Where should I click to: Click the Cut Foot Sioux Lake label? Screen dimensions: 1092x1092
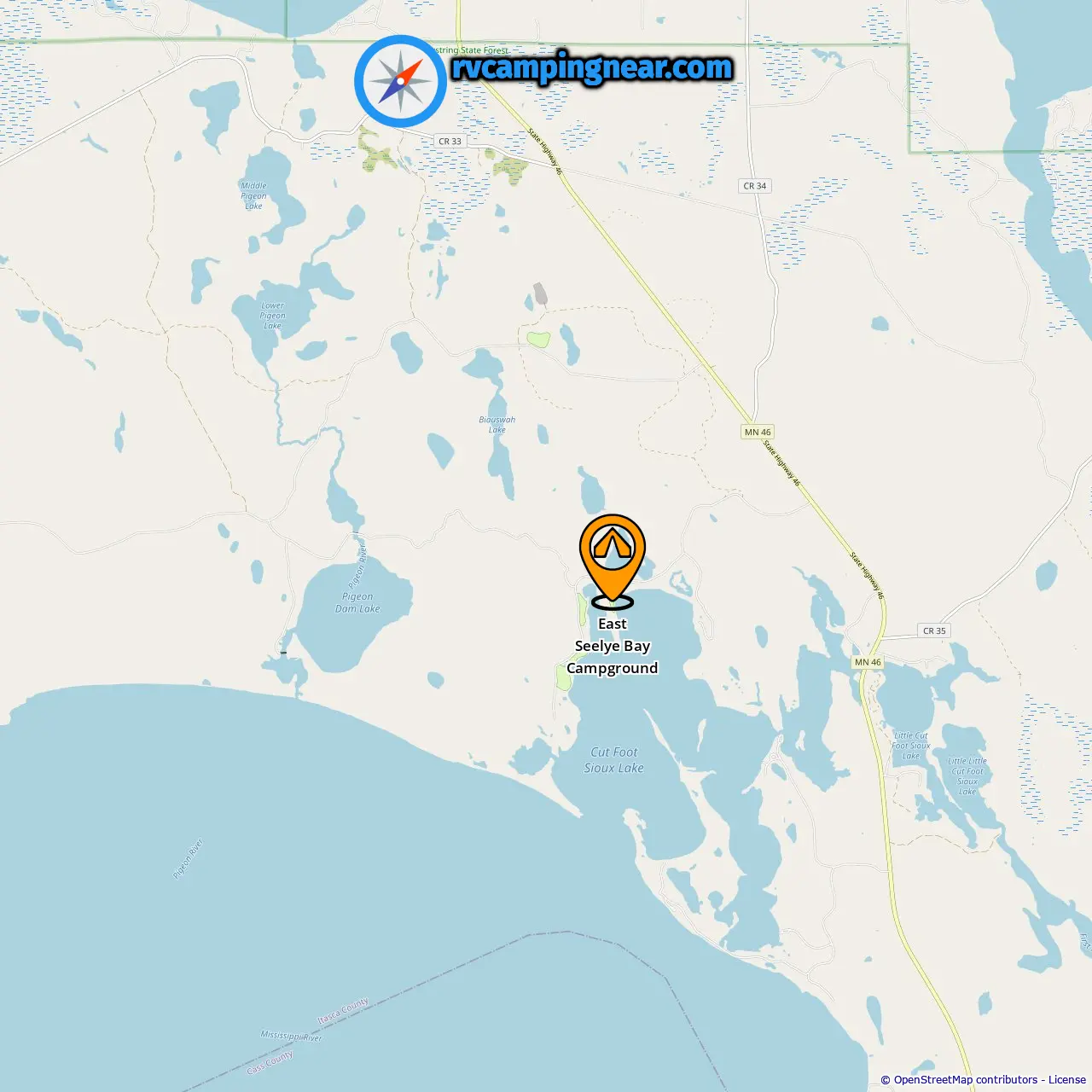(x=614, y=760)
